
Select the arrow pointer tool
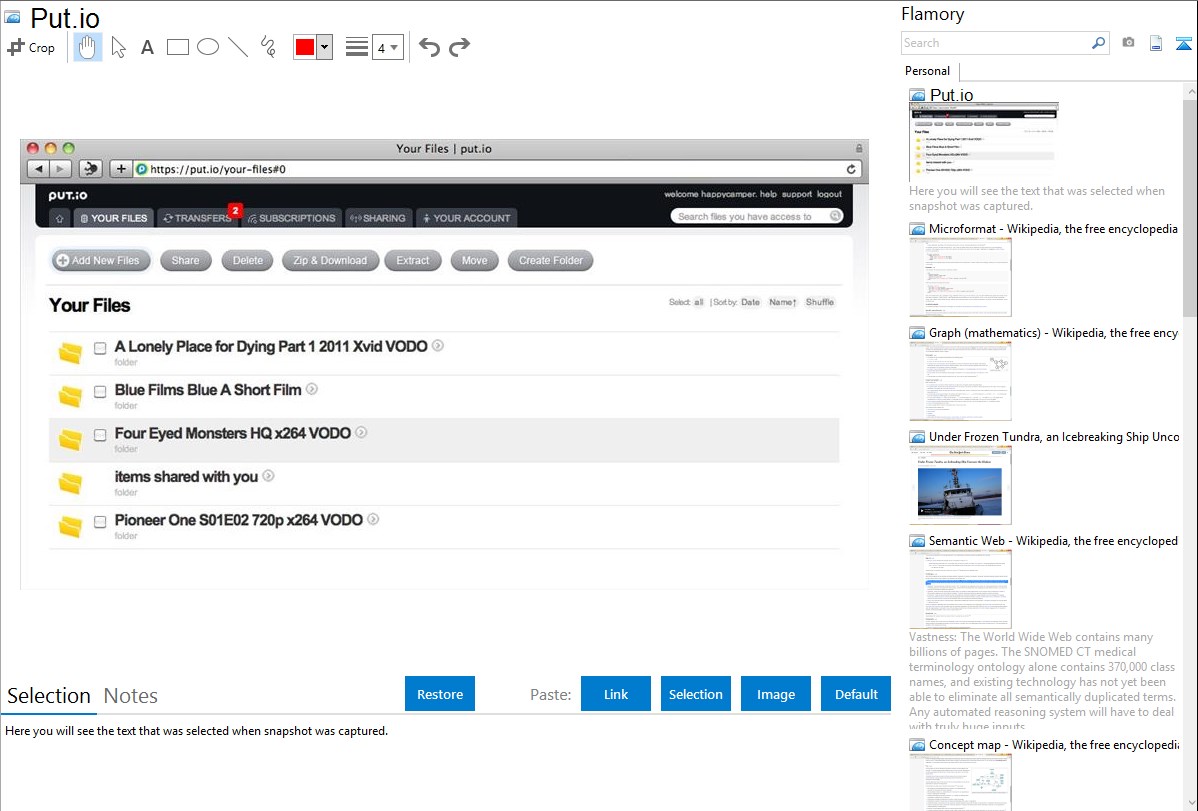point(118,47)
